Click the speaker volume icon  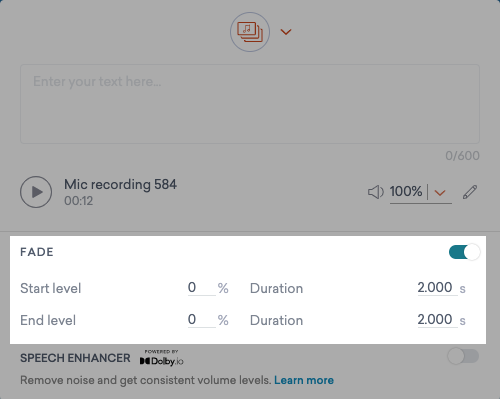pos(376,192)
